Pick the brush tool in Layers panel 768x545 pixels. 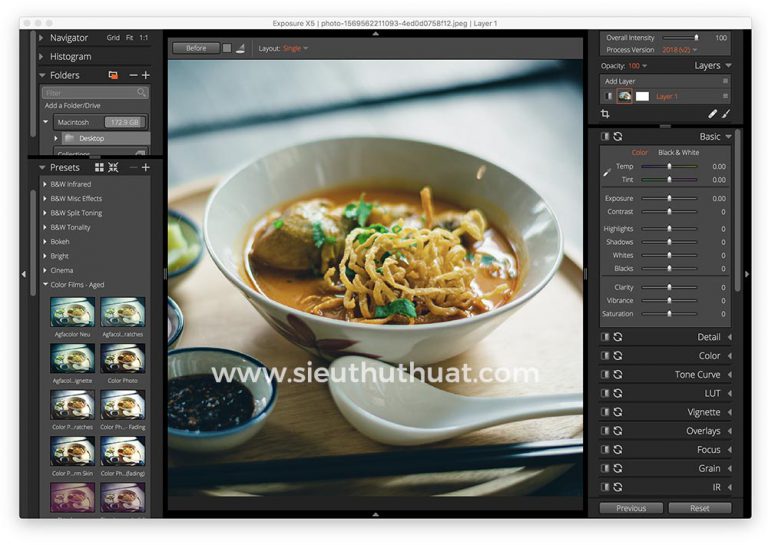pyautogui.click(x=726, y=114)
